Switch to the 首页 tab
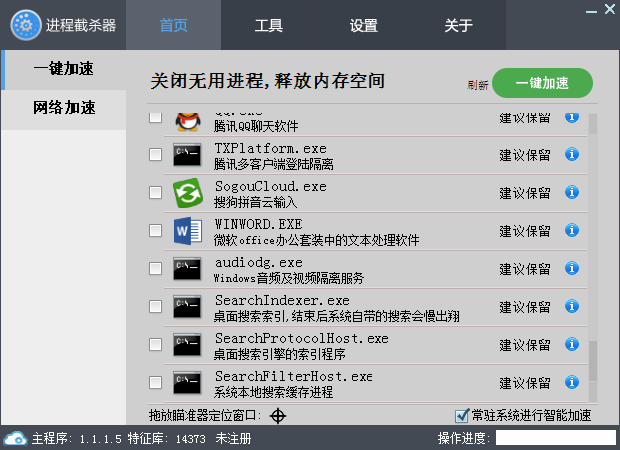The height and width of the screenshot is (450, 620). pos(174,25)
